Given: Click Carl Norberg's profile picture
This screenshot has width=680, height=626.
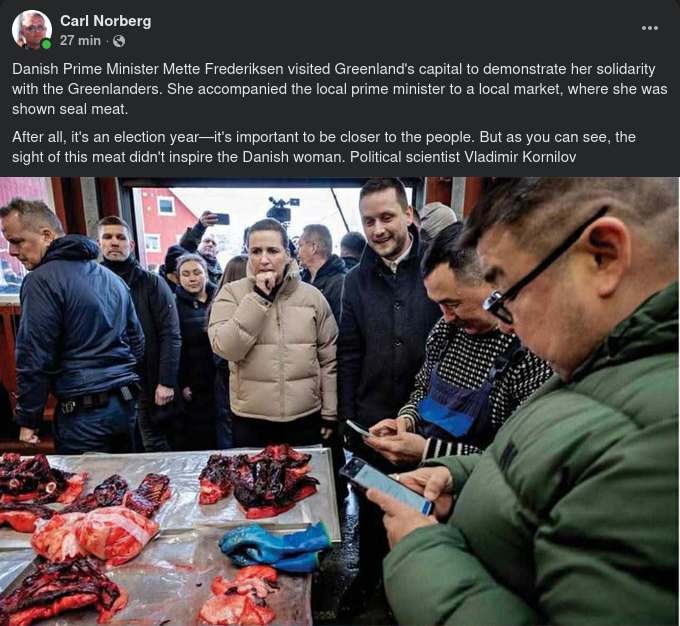Looking at the screenshot, I should [x=31, y=29].
